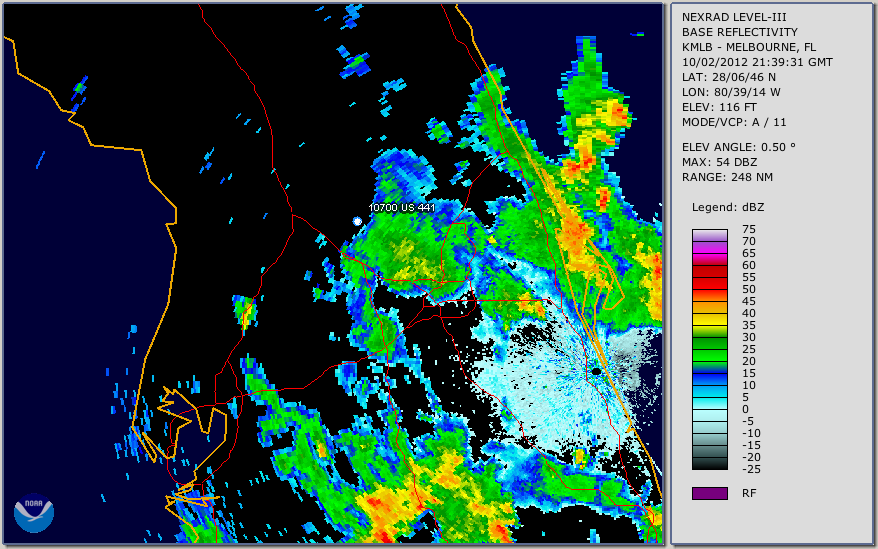The width and height of the screenshot is (878, 549).
Task: Select the 'LON: 80/39/14 W' text
Action: coord(731,92)
